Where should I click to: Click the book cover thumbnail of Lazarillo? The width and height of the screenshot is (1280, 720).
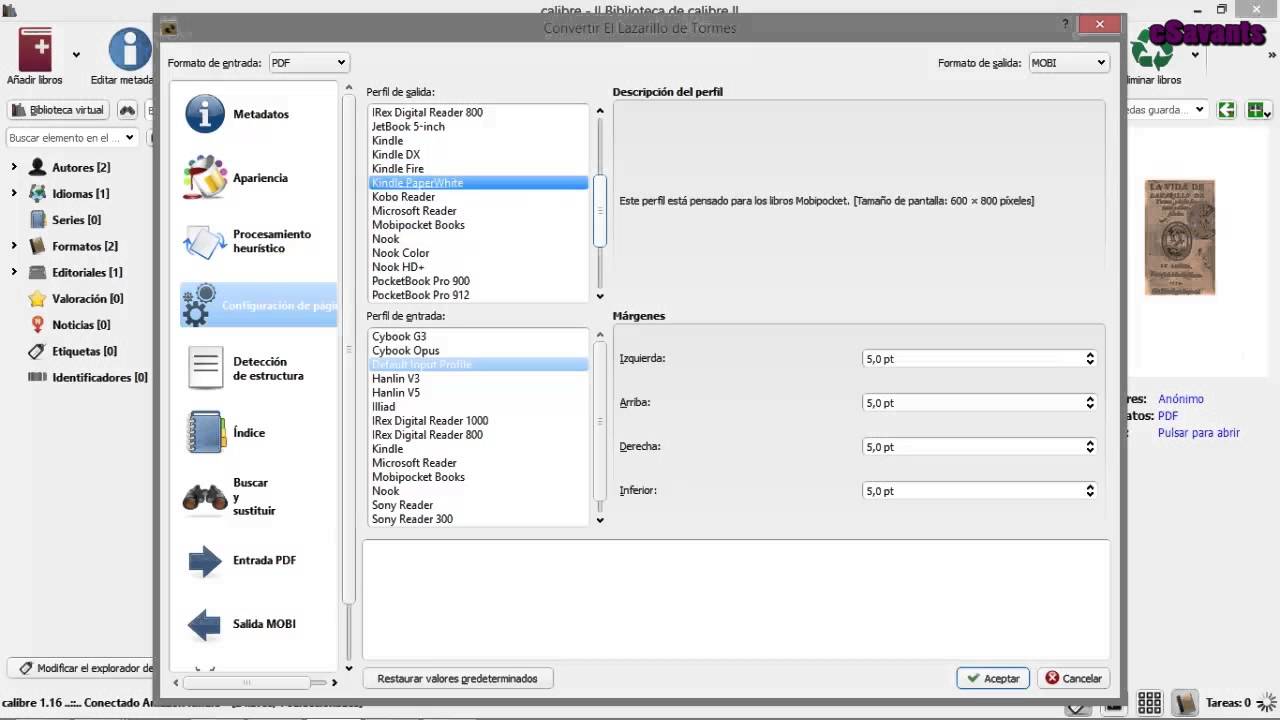tap(1180, 238)
